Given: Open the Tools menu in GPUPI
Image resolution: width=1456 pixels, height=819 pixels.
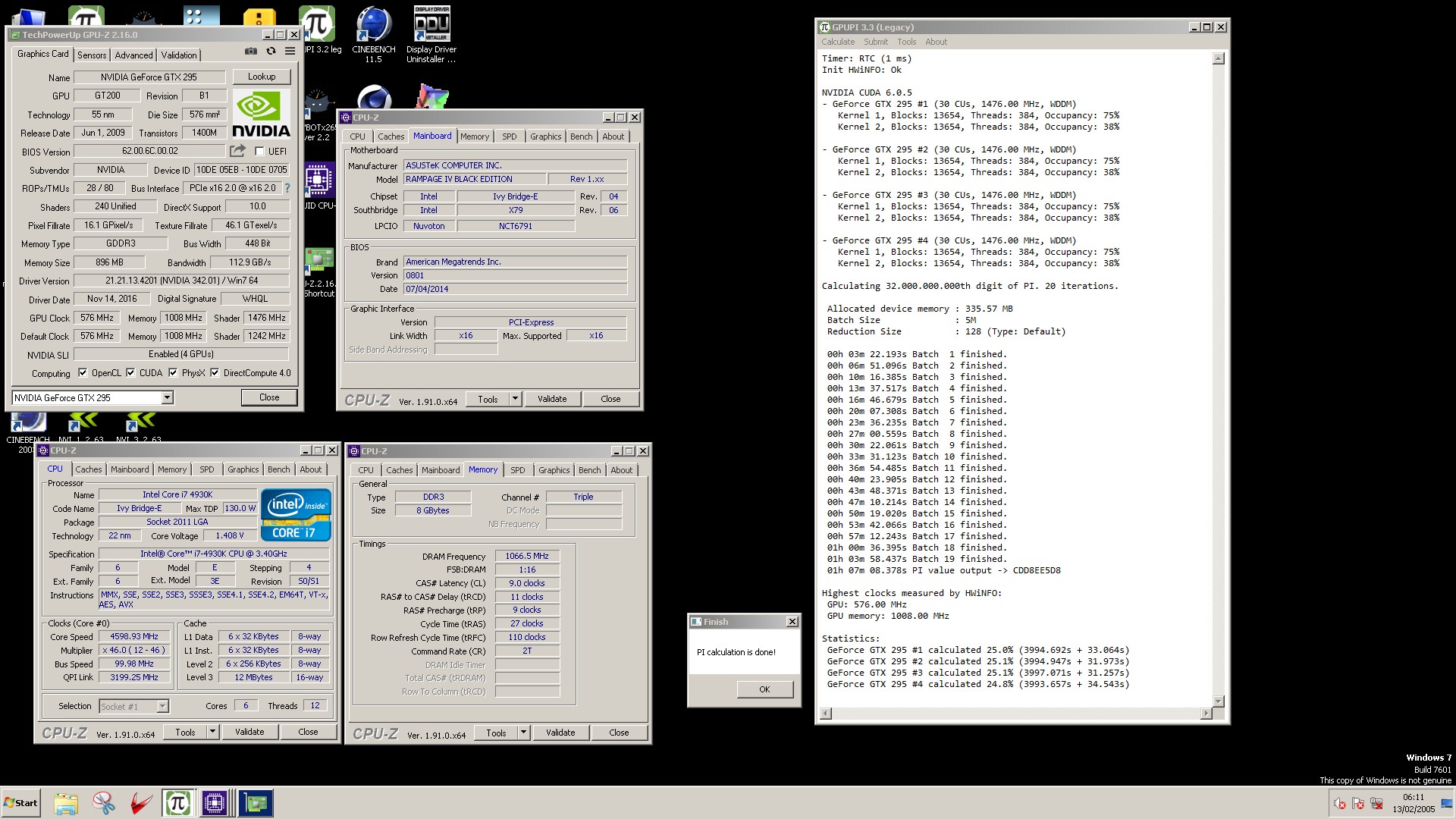Looking at the screenshot, I should [x=906, y=42].
